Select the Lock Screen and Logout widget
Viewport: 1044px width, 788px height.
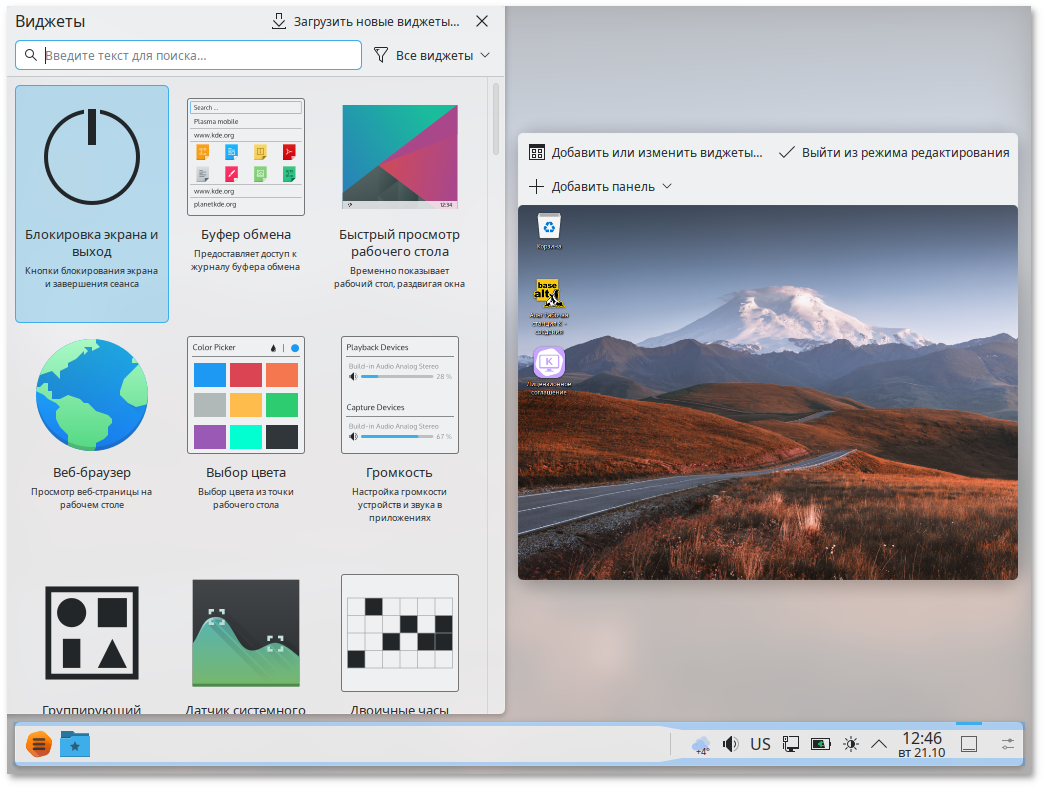click(92, 203)
